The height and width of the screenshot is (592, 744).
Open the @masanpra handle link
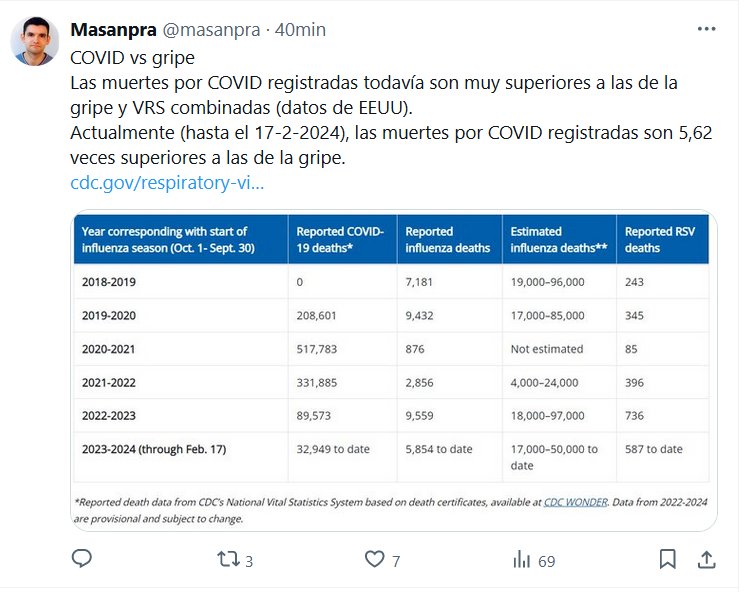click(x=206, y=29)
